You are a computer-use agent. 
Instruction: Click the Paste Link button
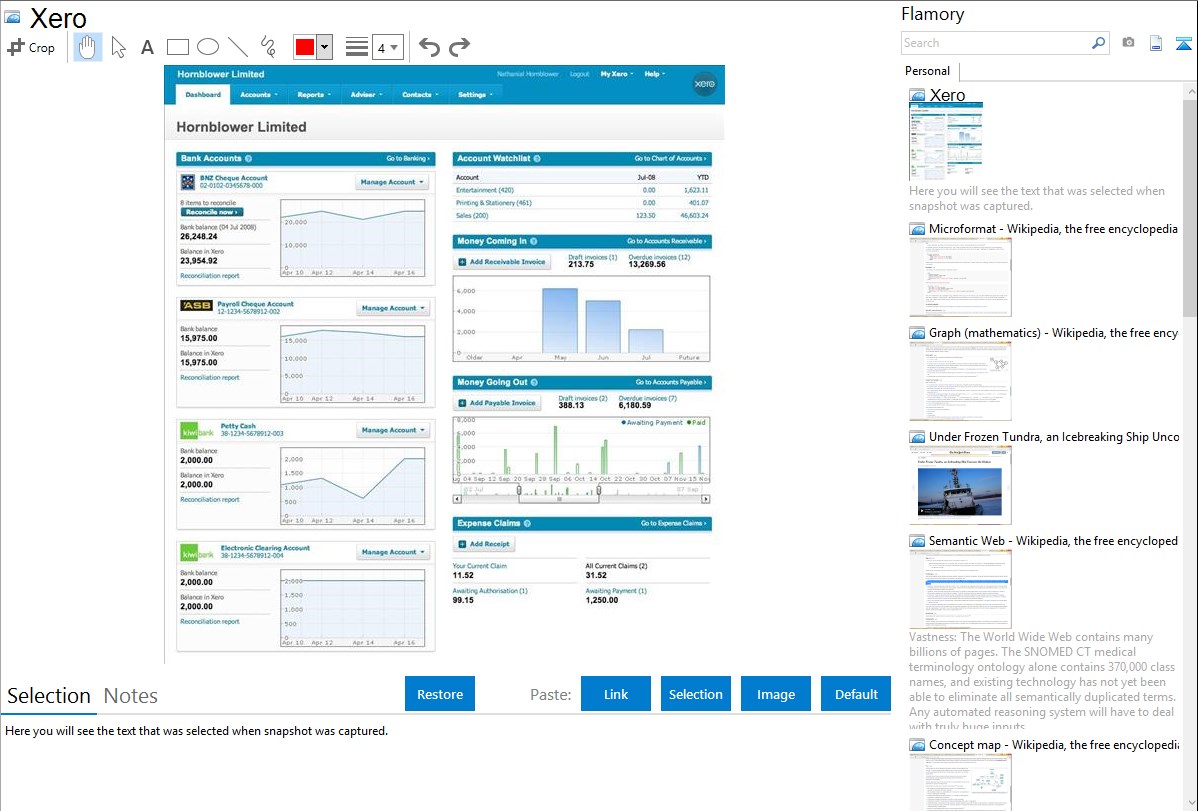click(616, 694)
